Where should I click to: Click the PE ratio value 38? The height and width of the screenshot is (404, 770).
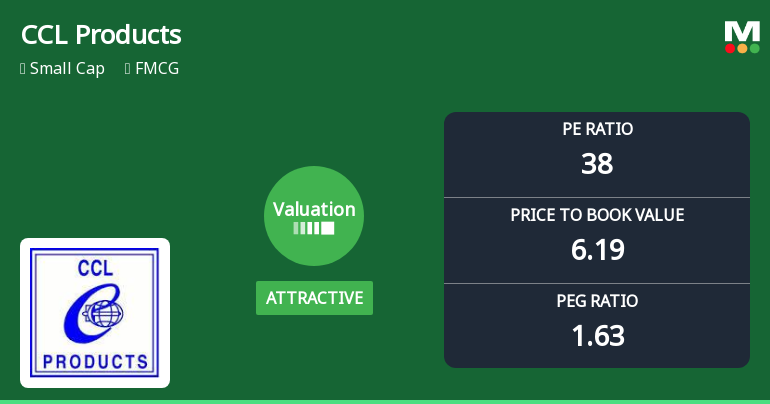click(597, 163)
